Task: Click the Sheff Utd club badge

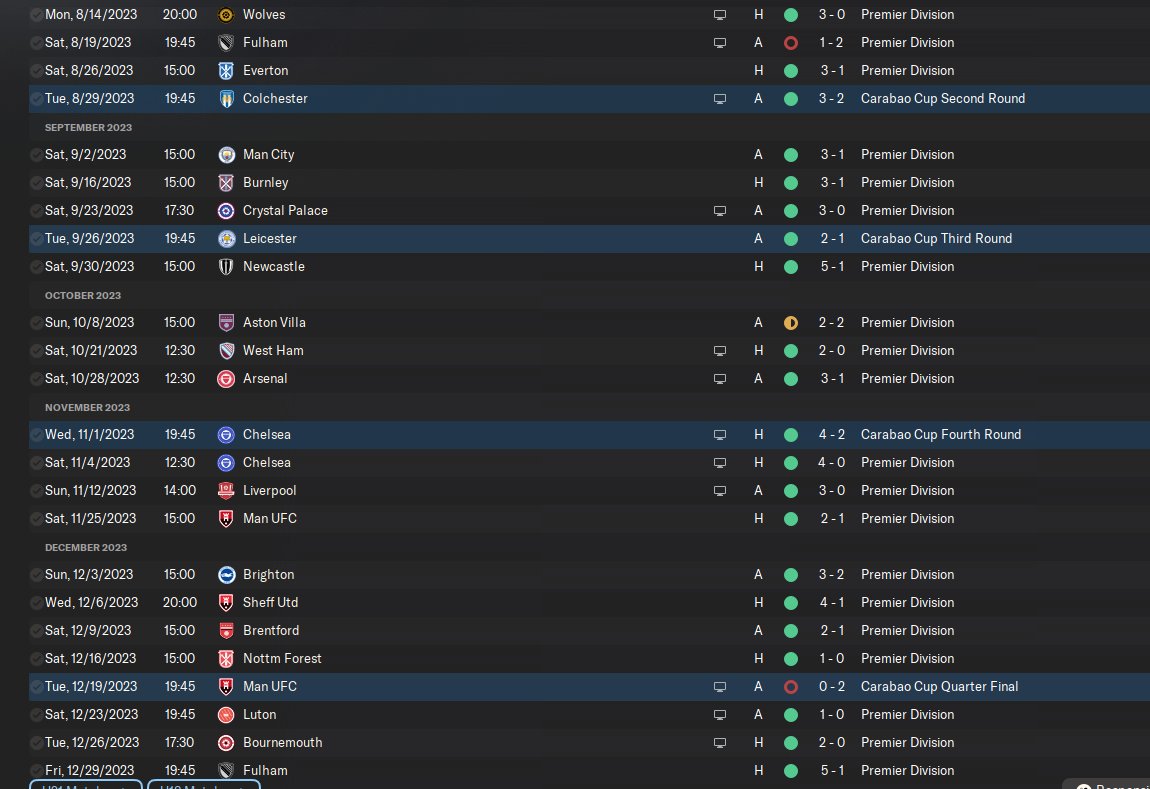Action: point(226,603)
